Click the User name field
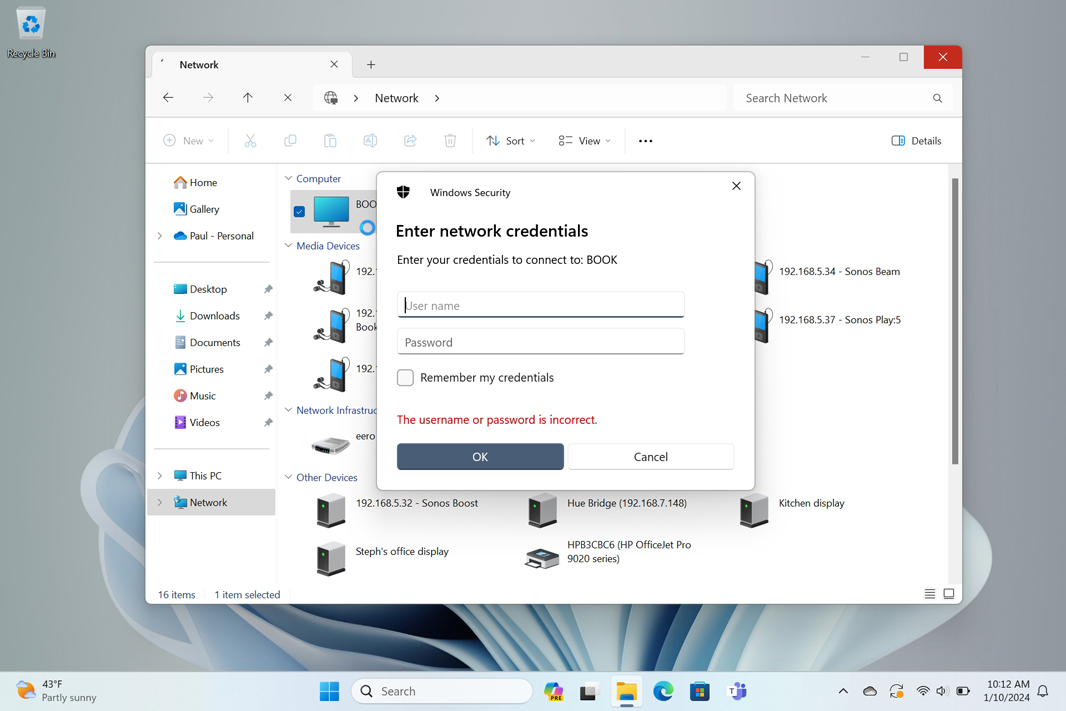The height and width of the screenshot is (711, 1066). click(x=540, y=305)
